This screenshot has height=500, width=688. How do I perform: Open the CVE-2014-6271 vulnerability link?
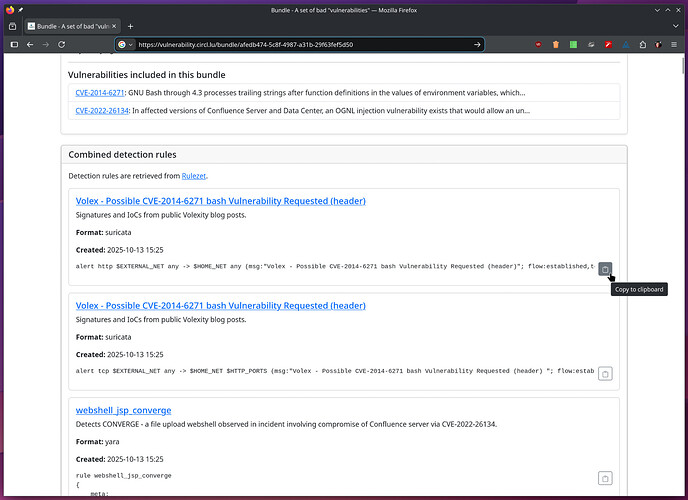(97, 92)
